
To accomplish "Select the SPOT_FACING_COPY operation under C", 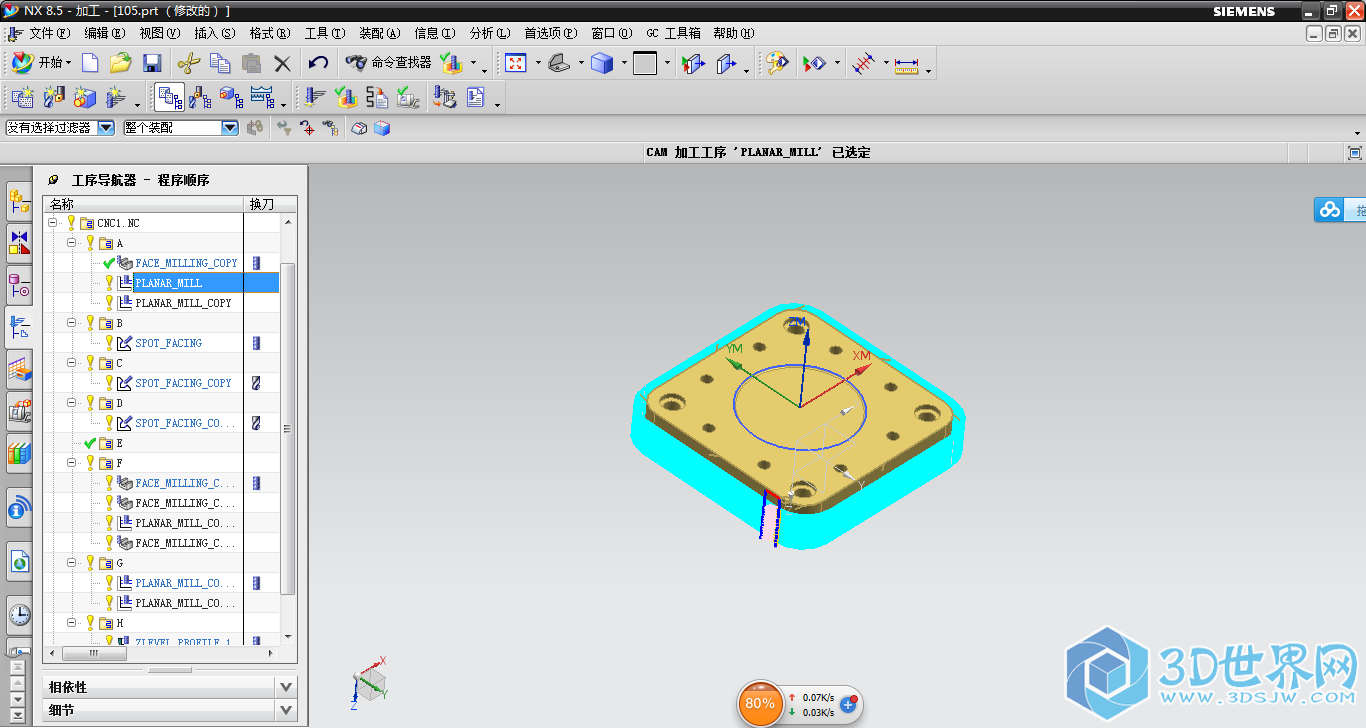I will coord(183,383).
